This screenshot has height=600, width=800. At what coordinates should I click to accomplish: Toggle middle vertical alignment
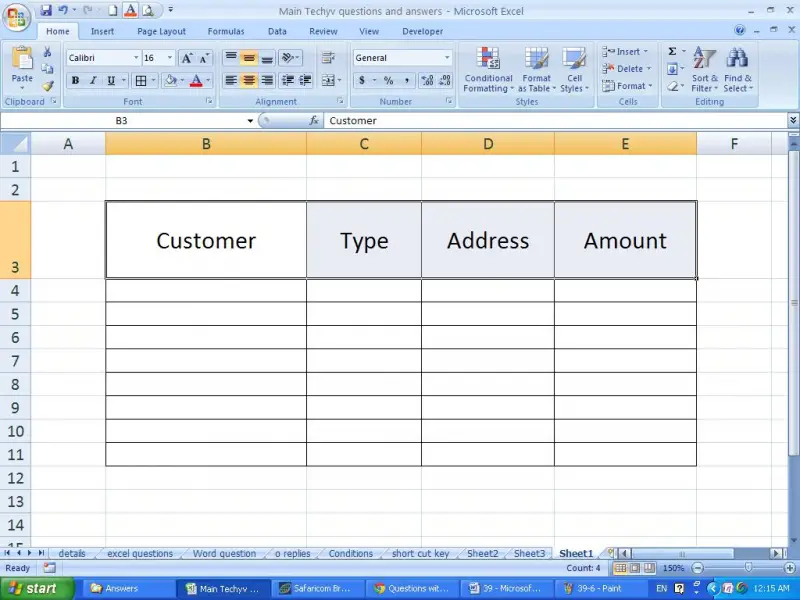tap(248, 58)
